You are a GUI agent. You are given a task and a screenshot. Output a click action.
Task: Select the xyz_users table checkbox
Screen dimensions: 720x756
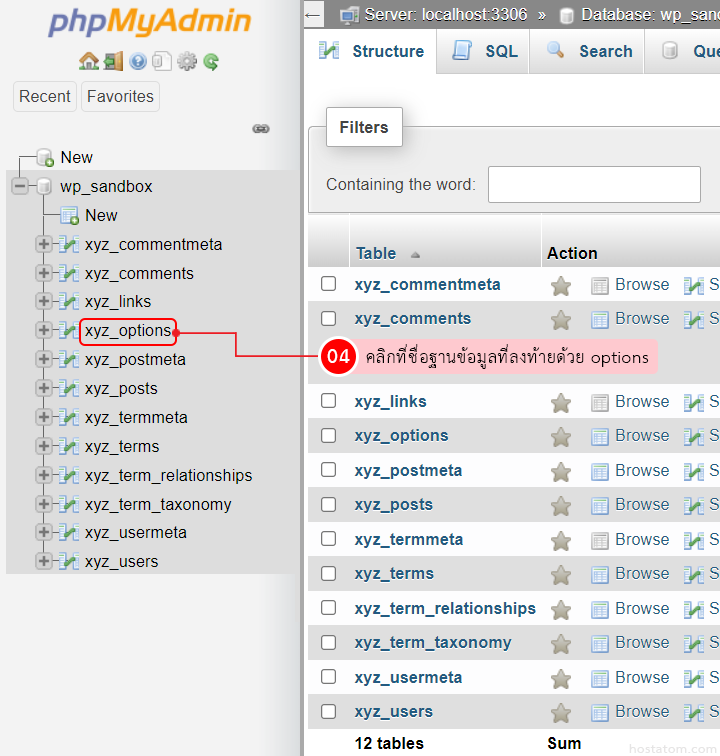328,711
